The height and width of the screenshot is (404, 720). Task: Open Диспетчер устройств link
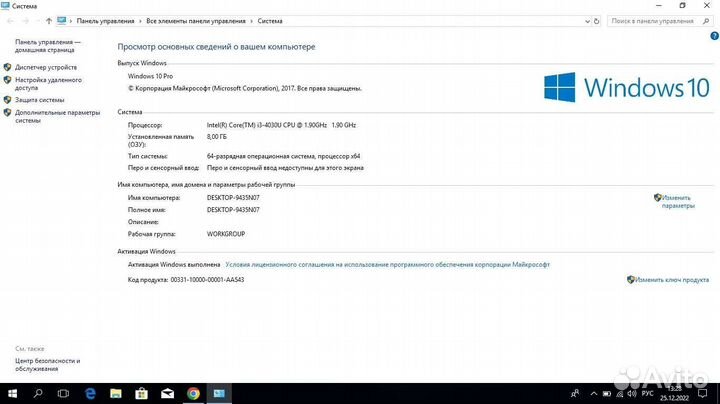[x=46, y=67]
